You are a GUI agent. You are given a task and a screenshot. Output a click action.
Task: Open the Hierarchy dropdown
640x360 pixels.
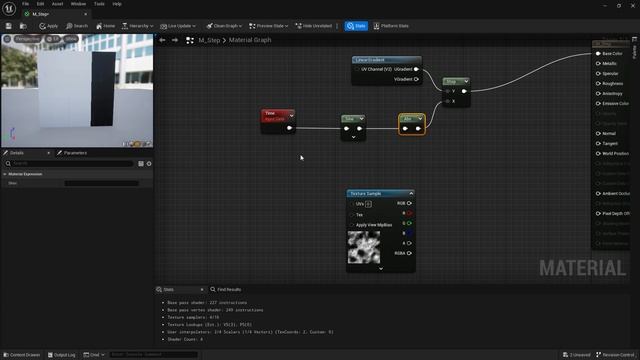click(x=138, y=26)
